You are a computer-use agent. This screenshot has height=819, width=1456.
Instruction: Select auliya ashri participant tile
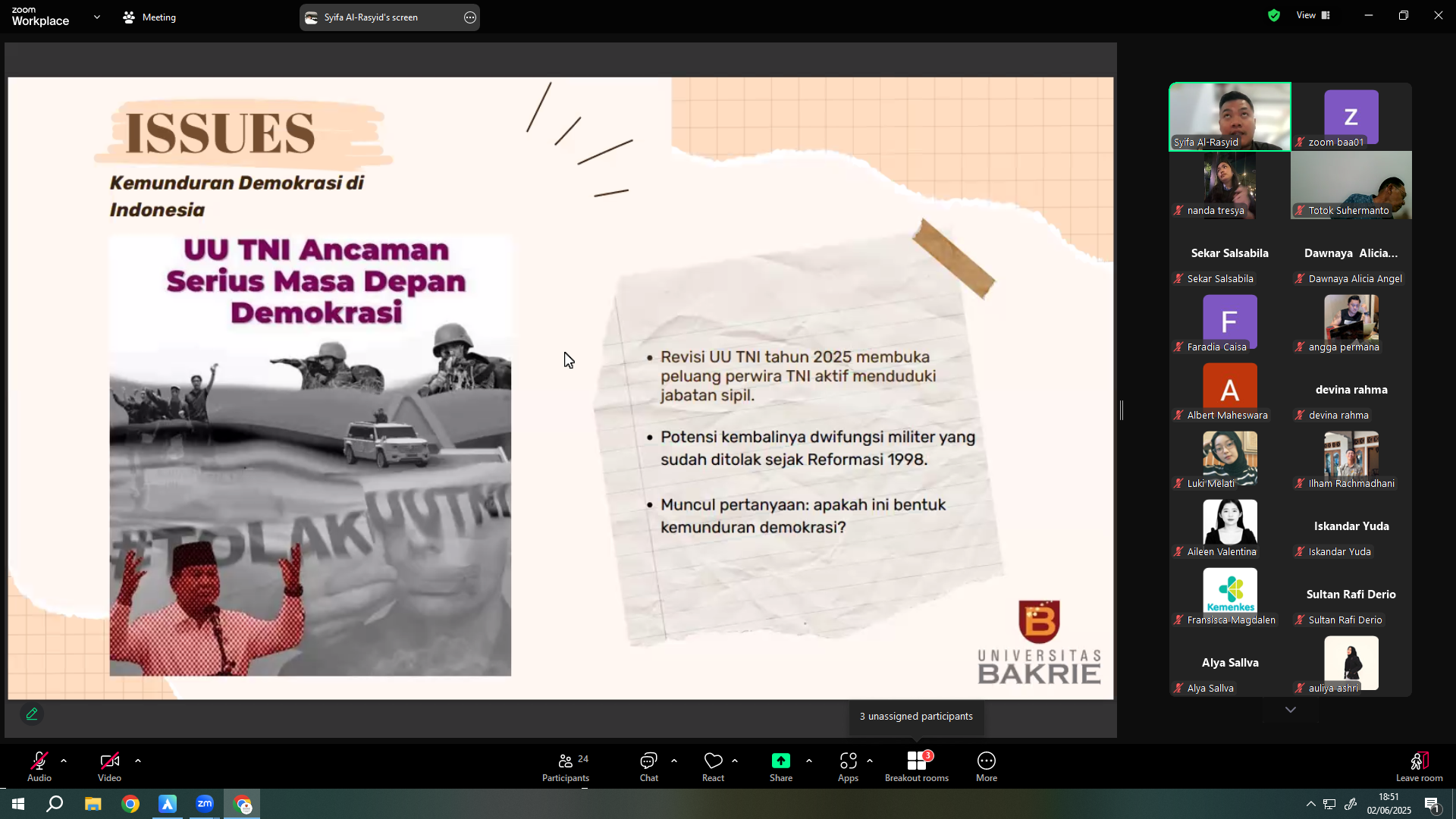tap(1351, 663)
